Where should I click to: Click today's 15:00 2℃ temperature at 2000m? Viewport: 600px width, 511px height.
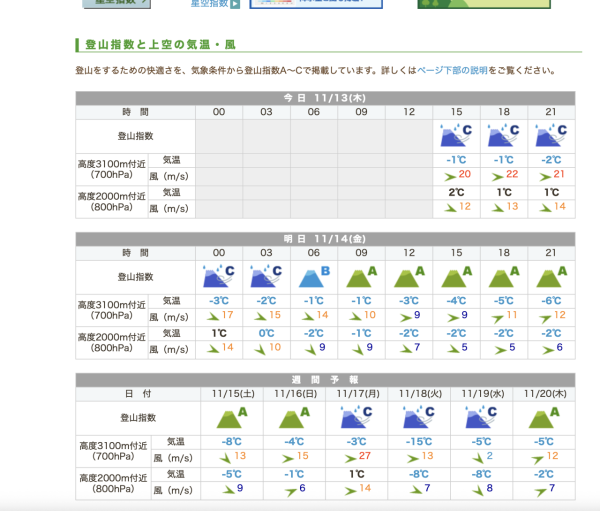(456, 192)
